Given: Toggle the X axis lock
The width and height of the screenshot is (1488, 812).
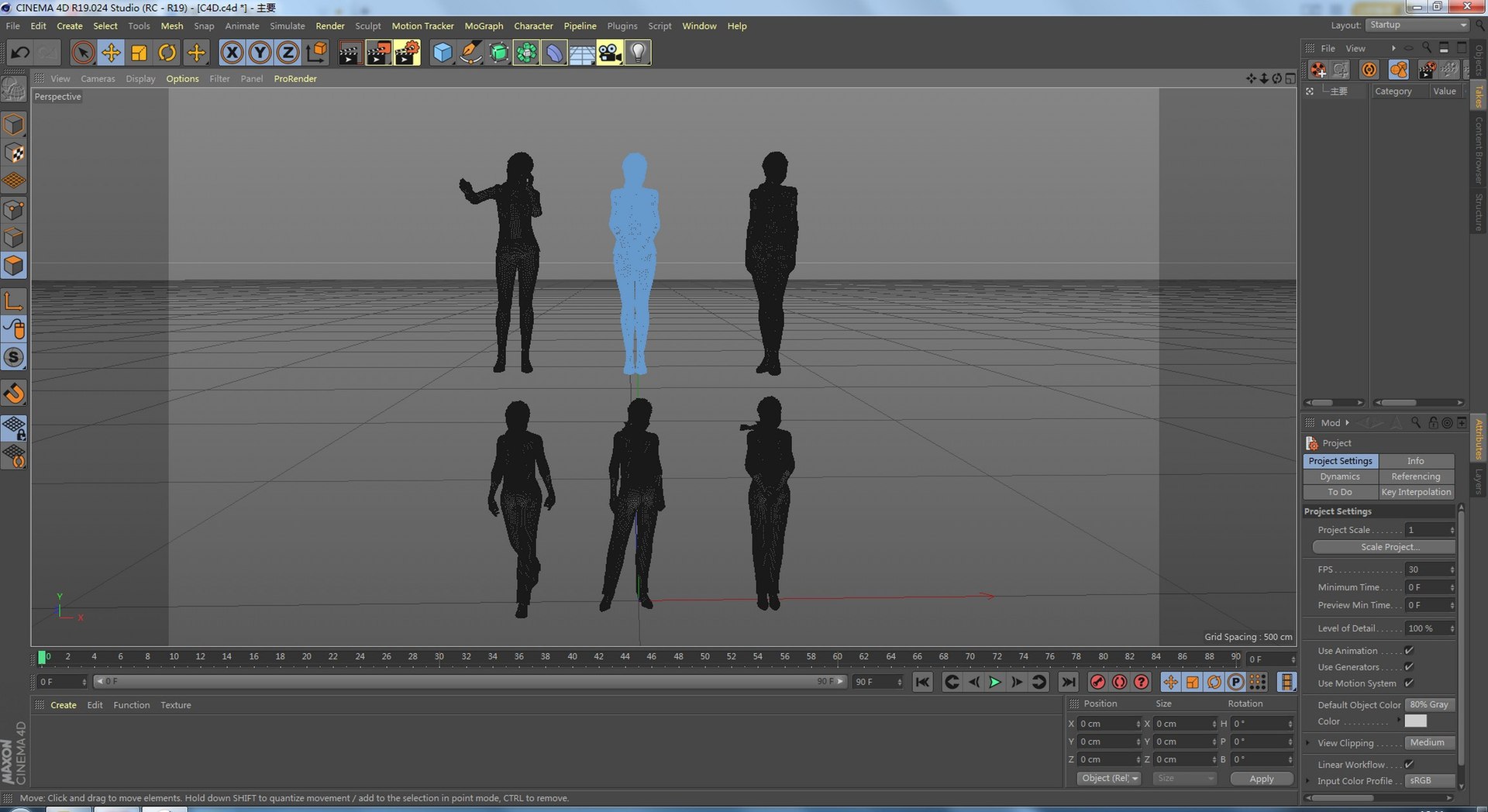Looking at the screenshot, I should [232, 53].
